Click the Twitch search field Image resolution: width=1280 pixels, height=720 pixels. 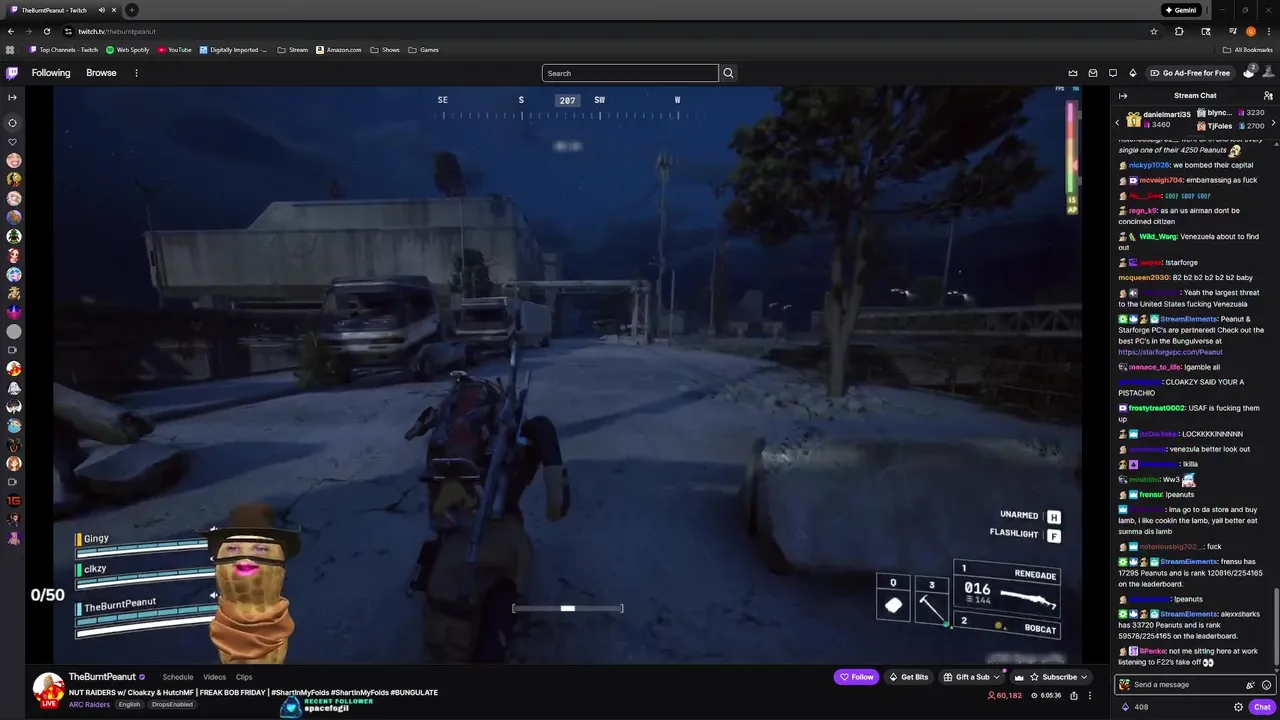(630, 73)
